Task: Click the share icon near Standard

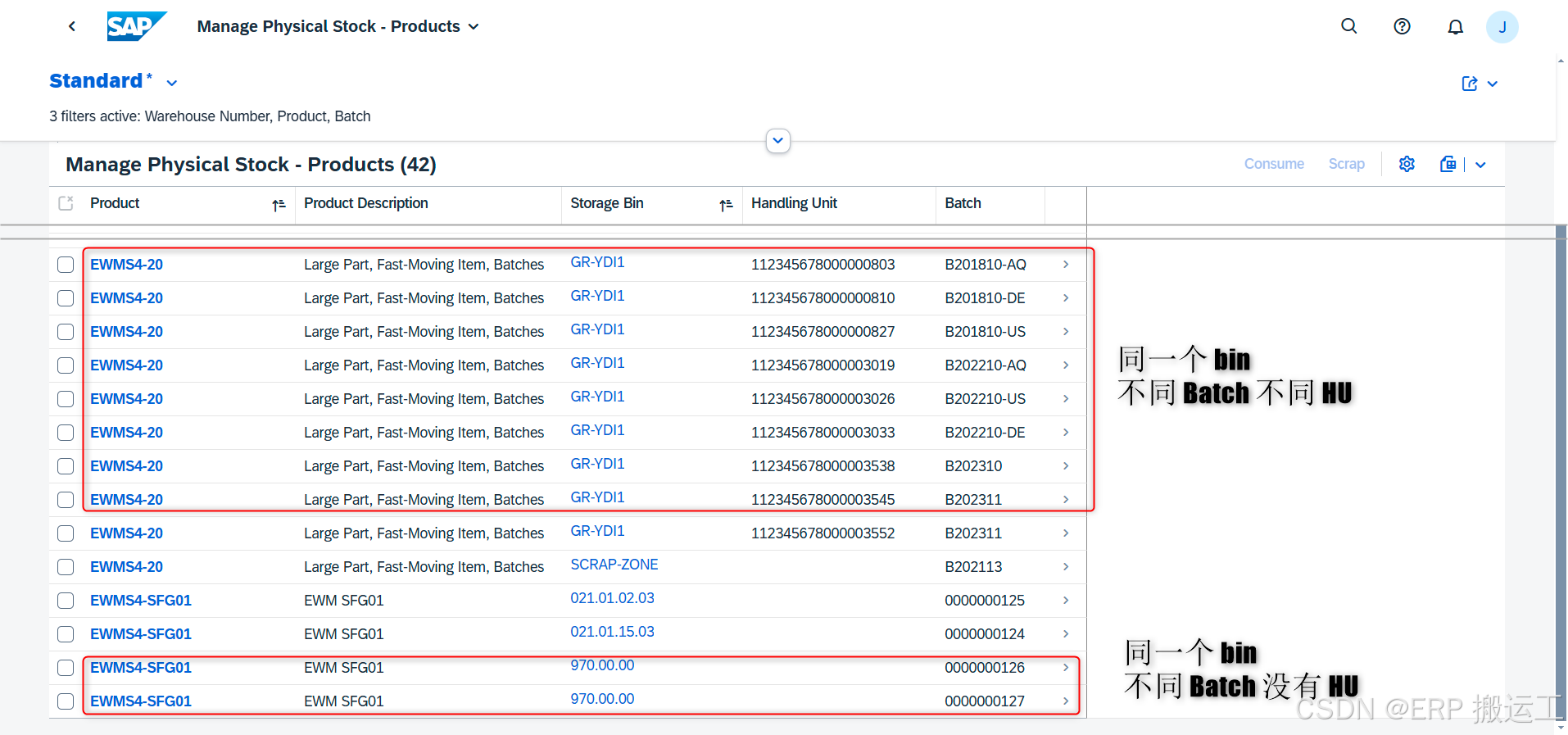Action: tap(1470, 84)
